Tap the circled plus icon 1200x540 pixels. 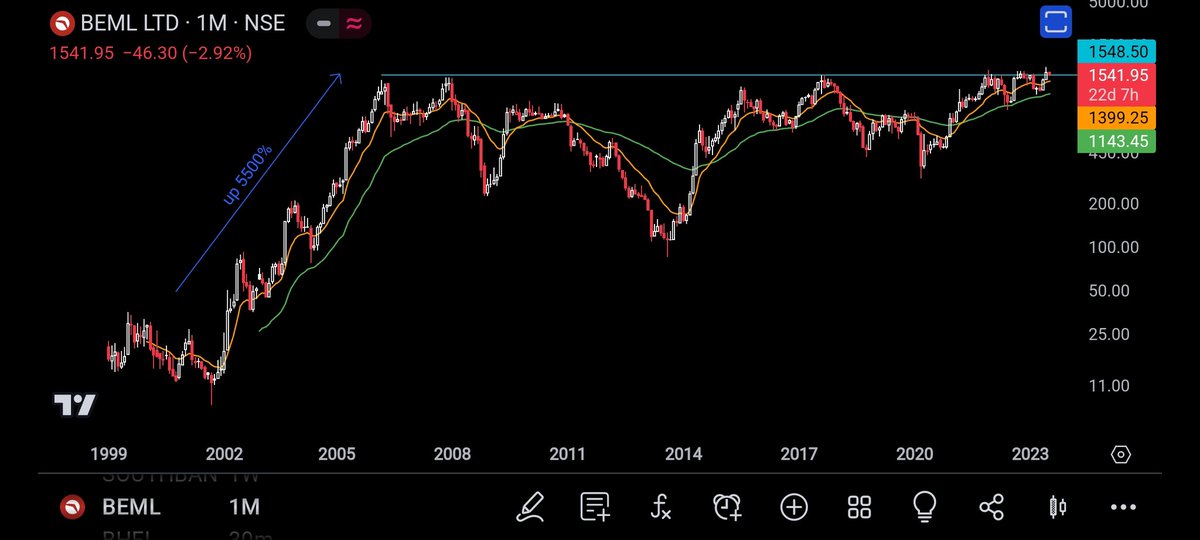coord(794,507)
